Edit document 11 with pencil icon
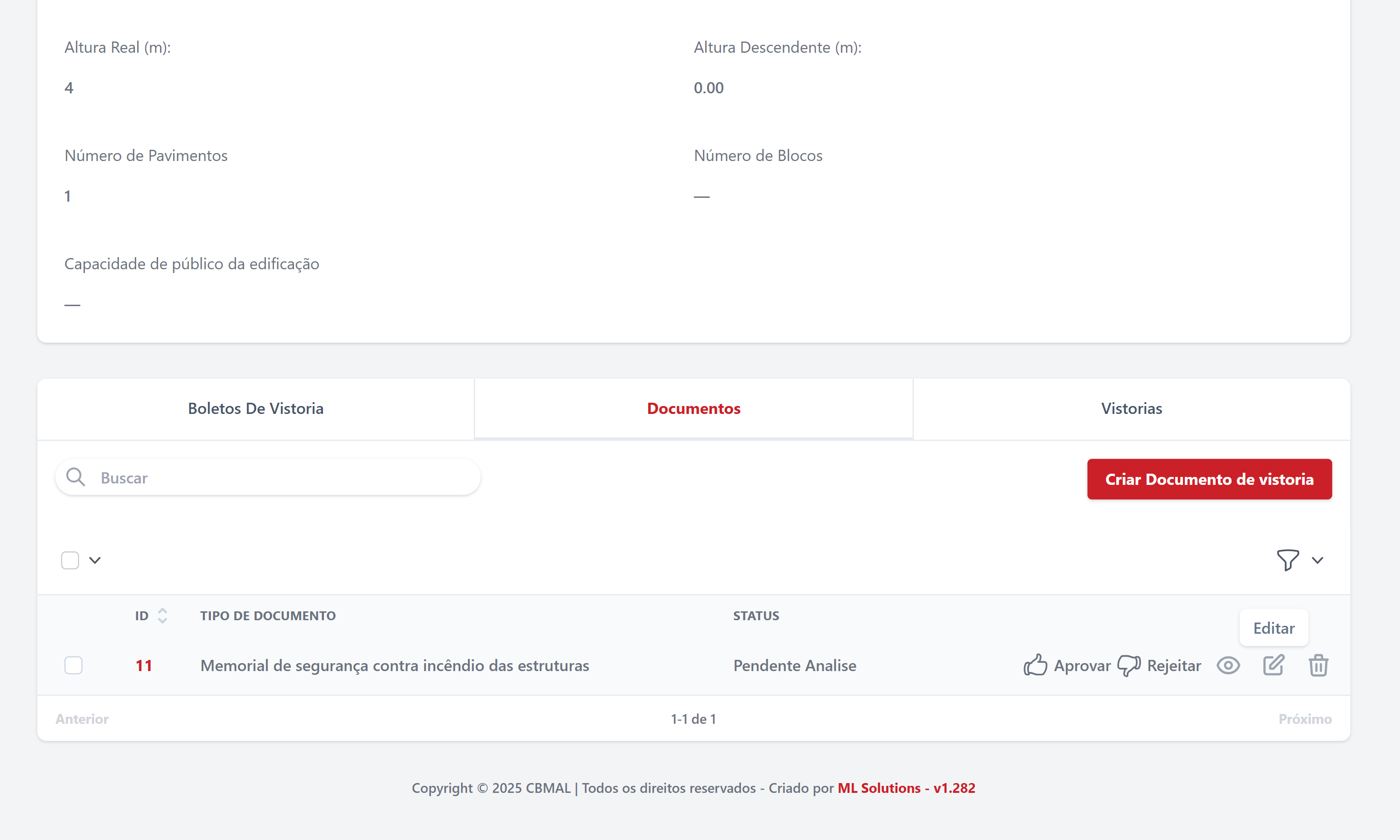The image size is (1400, 840). point(1273,665)
